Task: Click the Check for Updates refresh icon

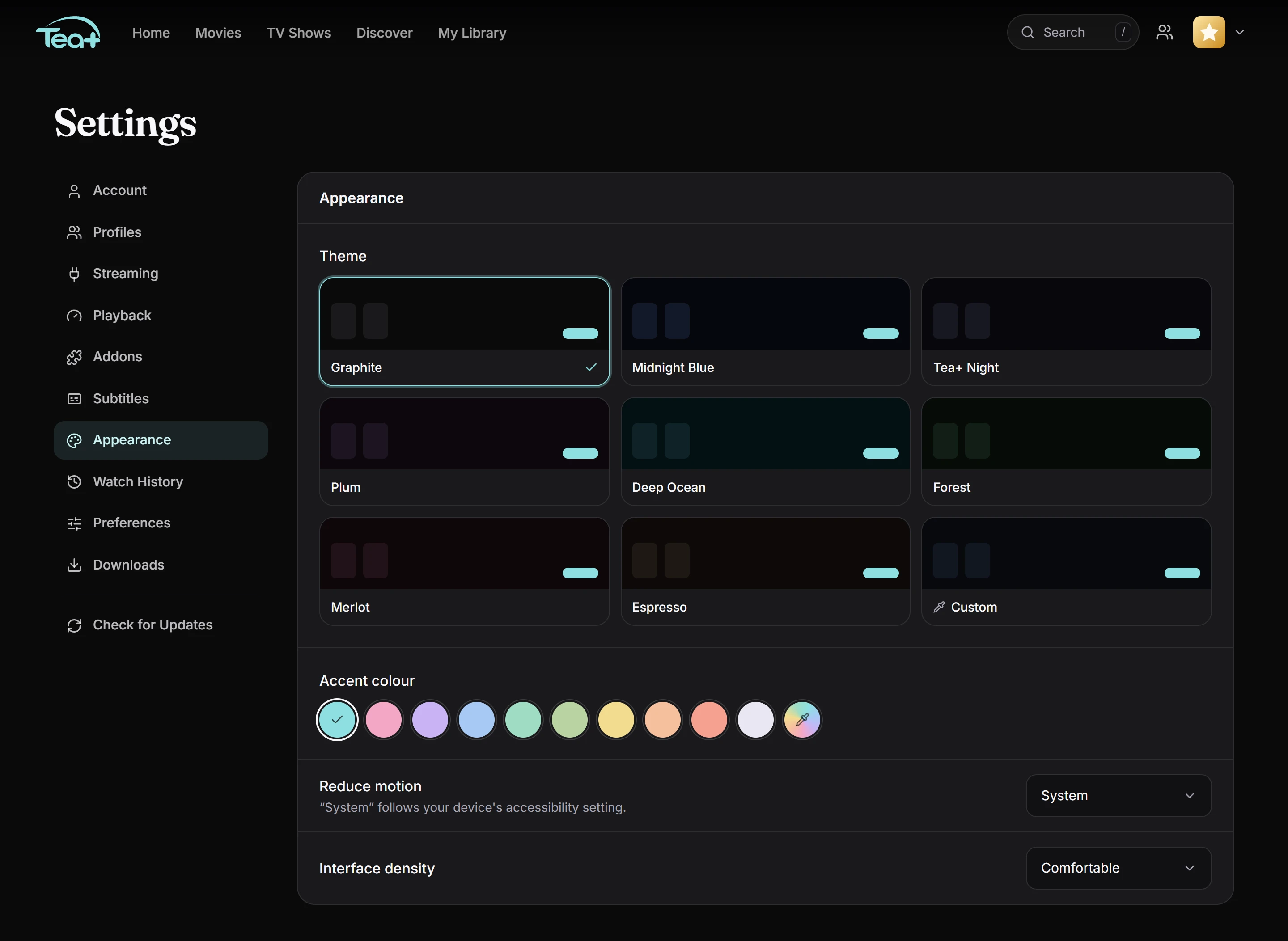Action: [74, 625]
